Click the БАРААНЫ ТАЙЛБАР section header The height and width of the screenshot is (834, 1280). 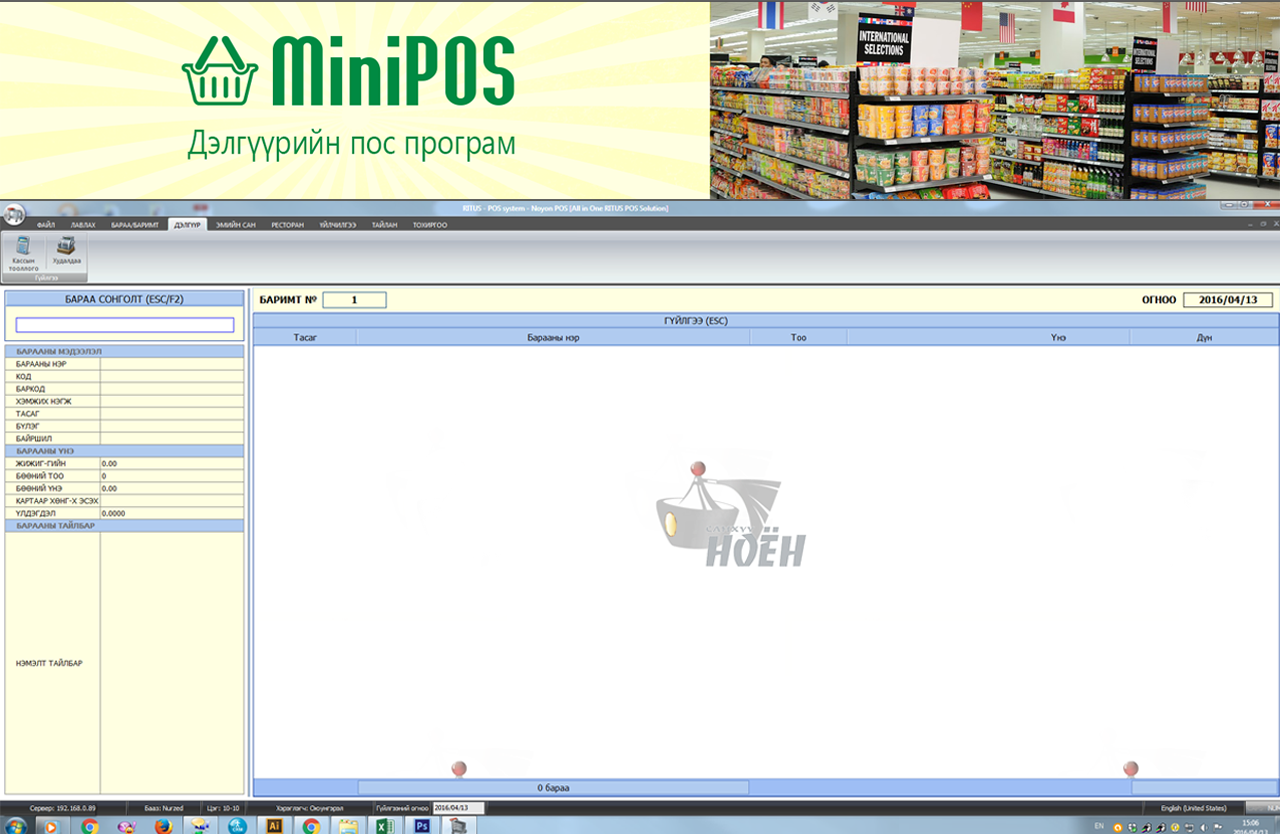coord(125,525)
